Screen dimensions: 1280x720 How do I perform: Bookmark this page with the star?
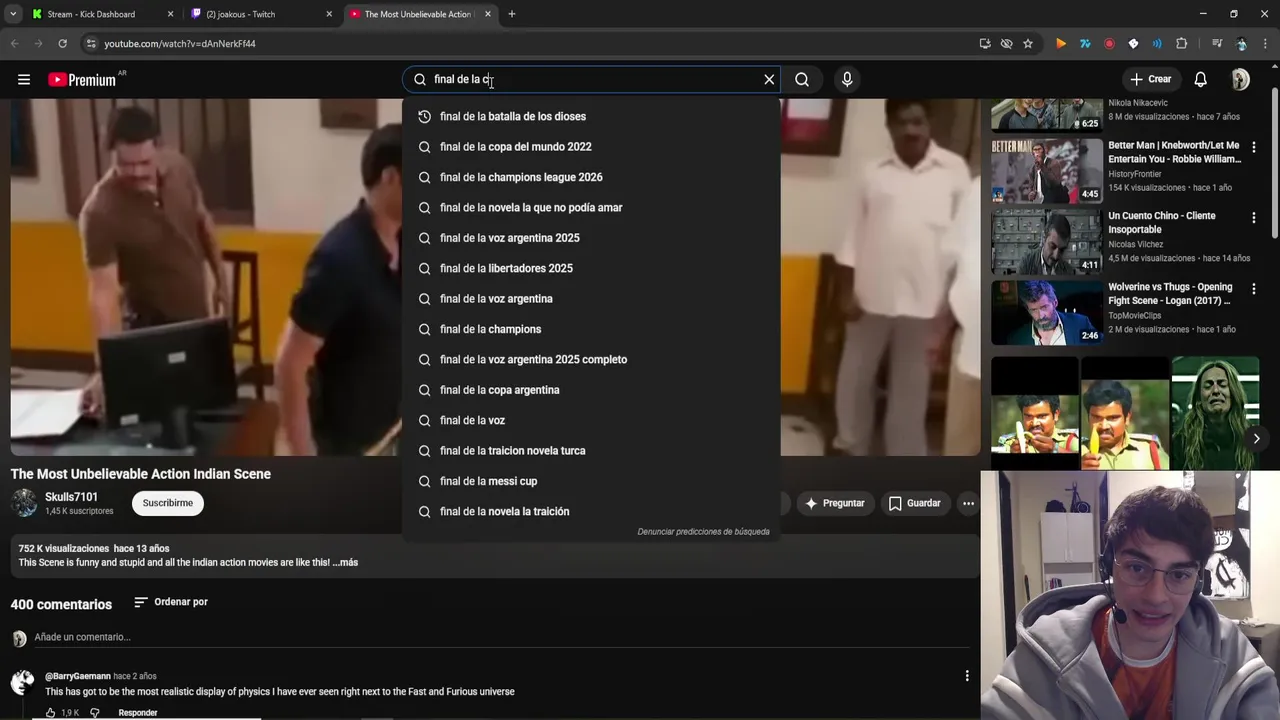pyautogui.click(x=1028, y=44)
